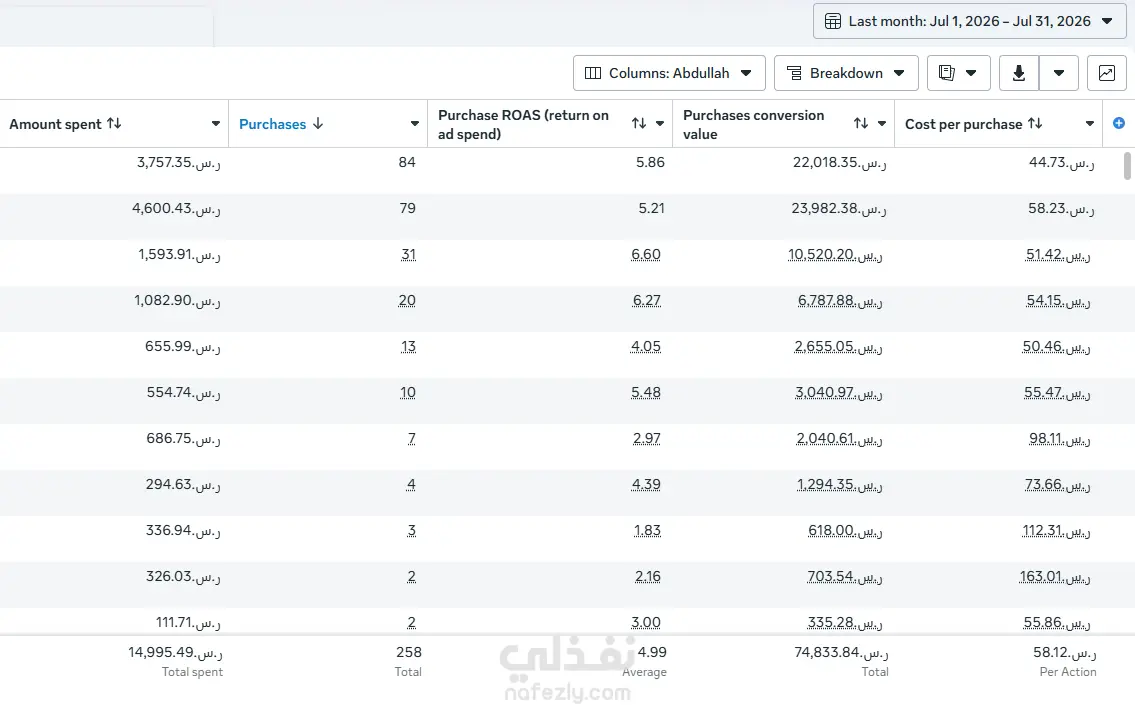Select ROAS value 5.86

point(650,162)
